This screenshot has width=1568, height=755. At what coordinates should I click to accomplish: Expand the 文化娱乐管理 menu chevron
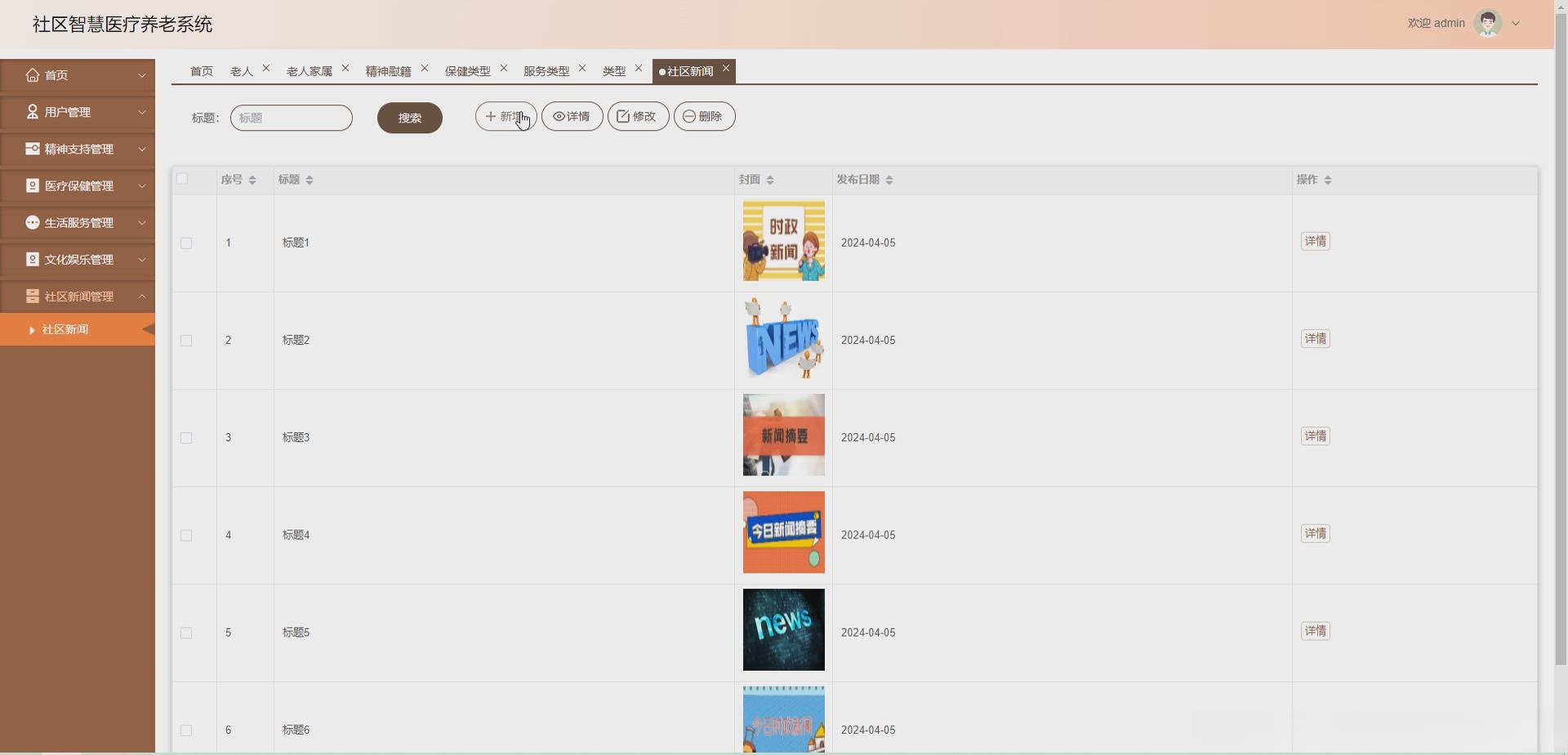(142, 259)
